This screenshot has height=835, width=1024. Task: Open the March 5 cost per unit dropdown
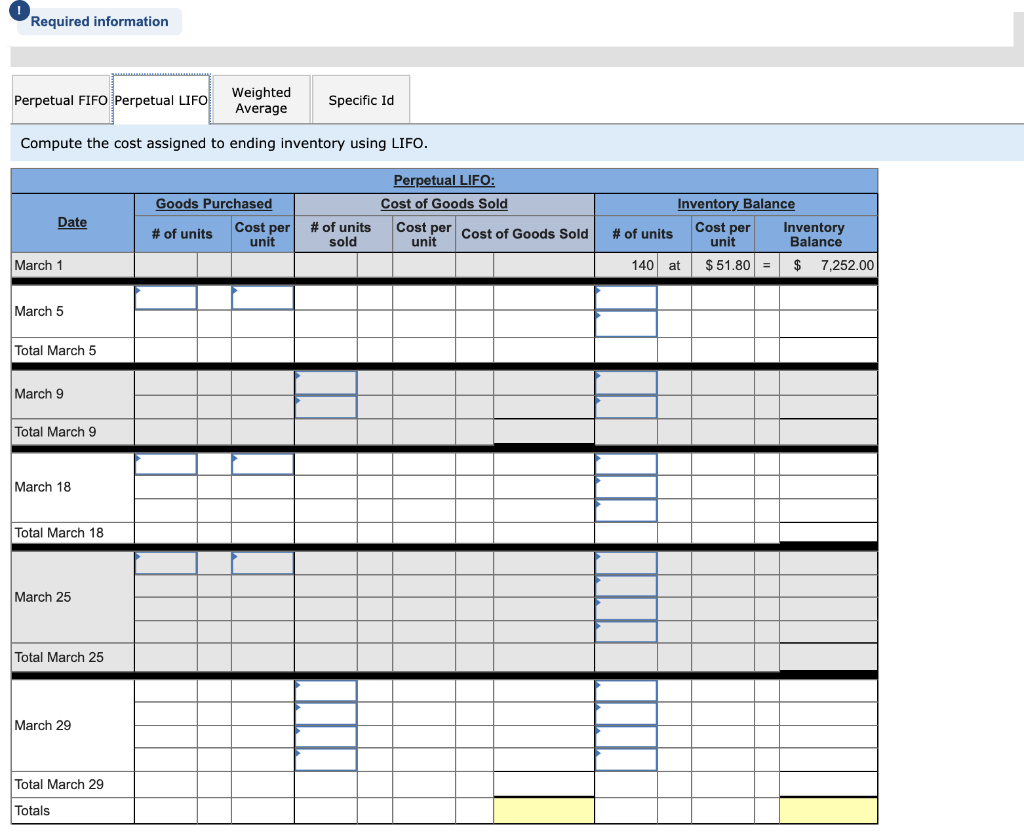(263, 297)
